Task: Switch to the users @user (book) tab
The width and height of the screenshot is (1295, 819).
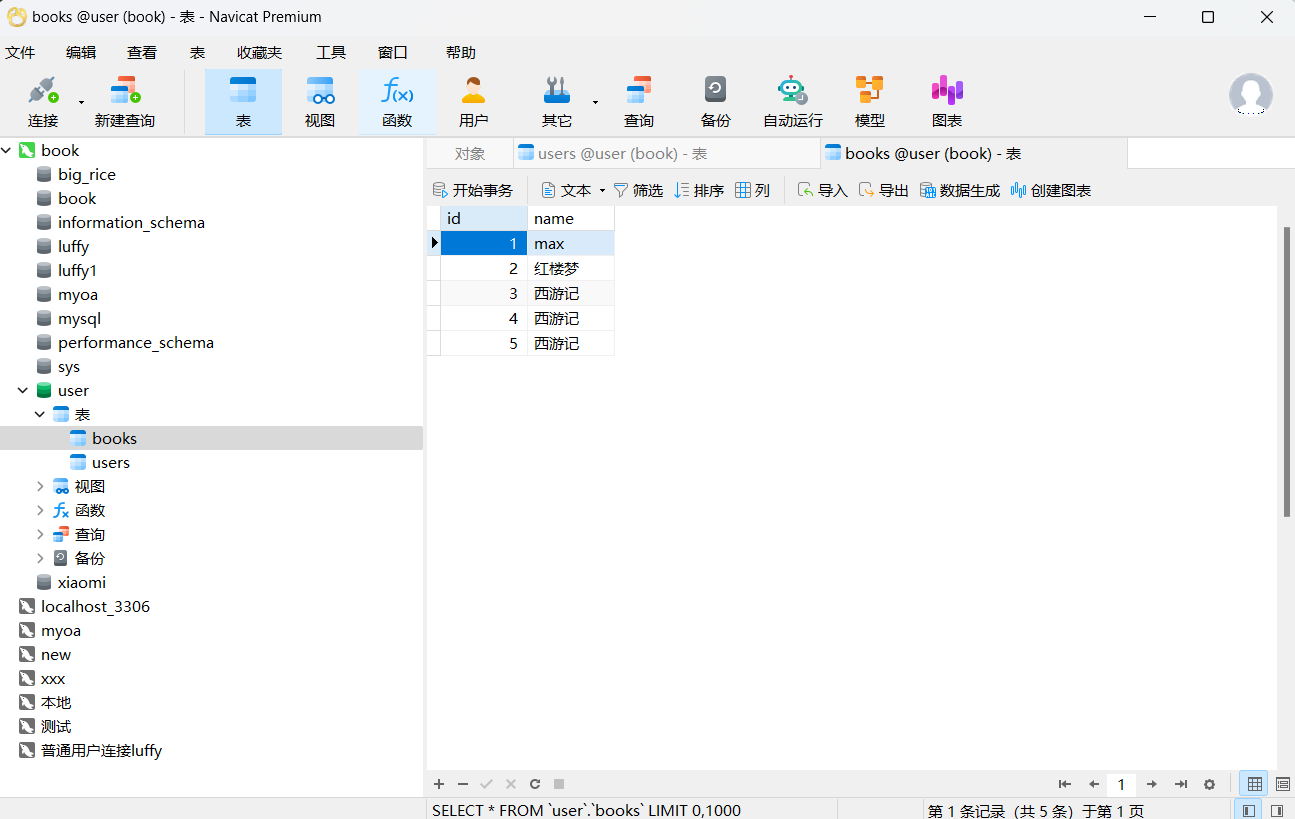Action: [x=667, y=154]
